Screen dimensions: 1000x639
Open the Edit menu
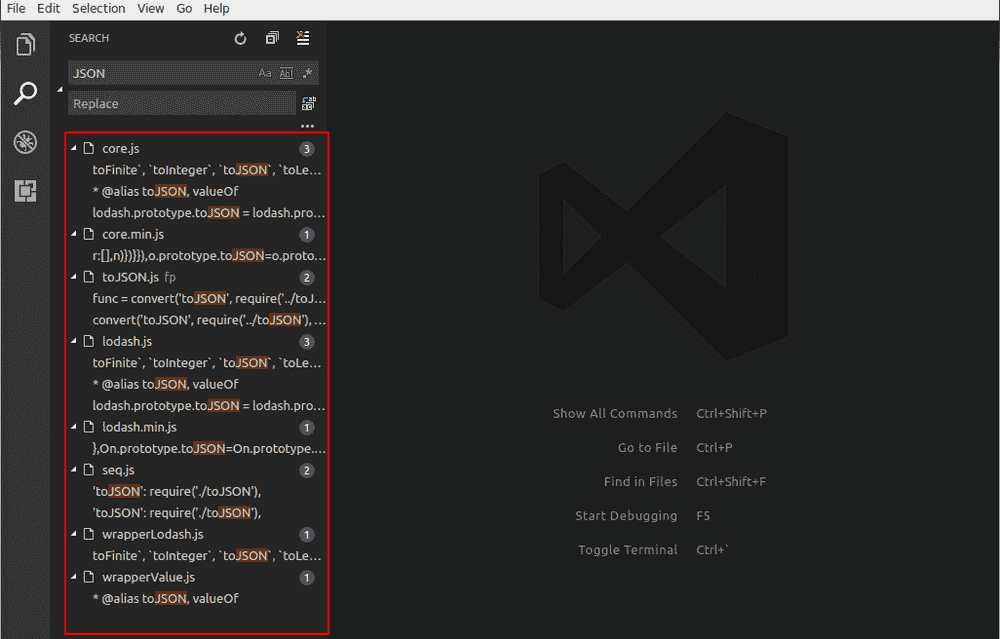click(x=48, y=8)
